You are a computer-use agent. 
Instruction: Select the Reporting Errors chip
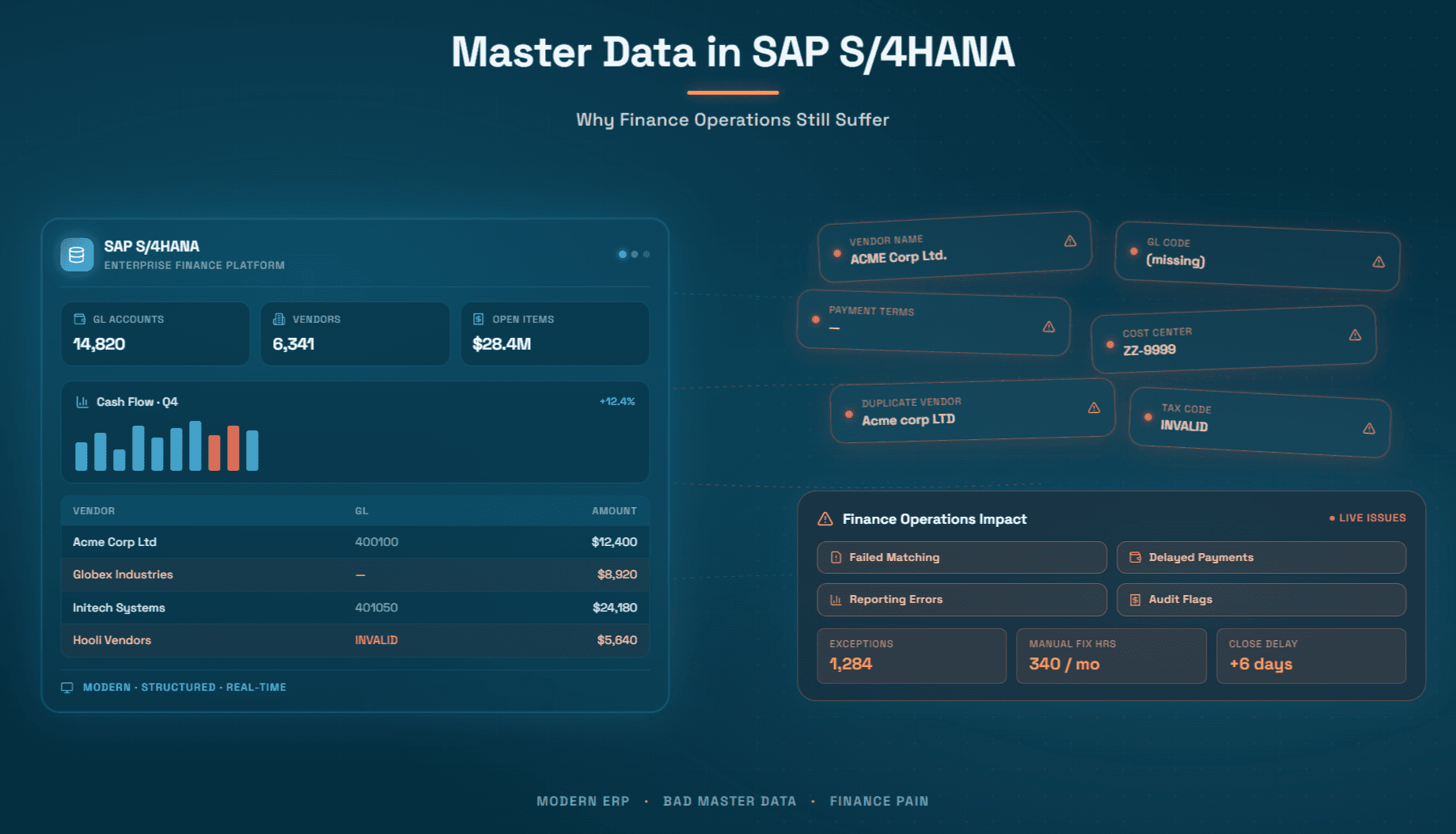pos(961,600)
